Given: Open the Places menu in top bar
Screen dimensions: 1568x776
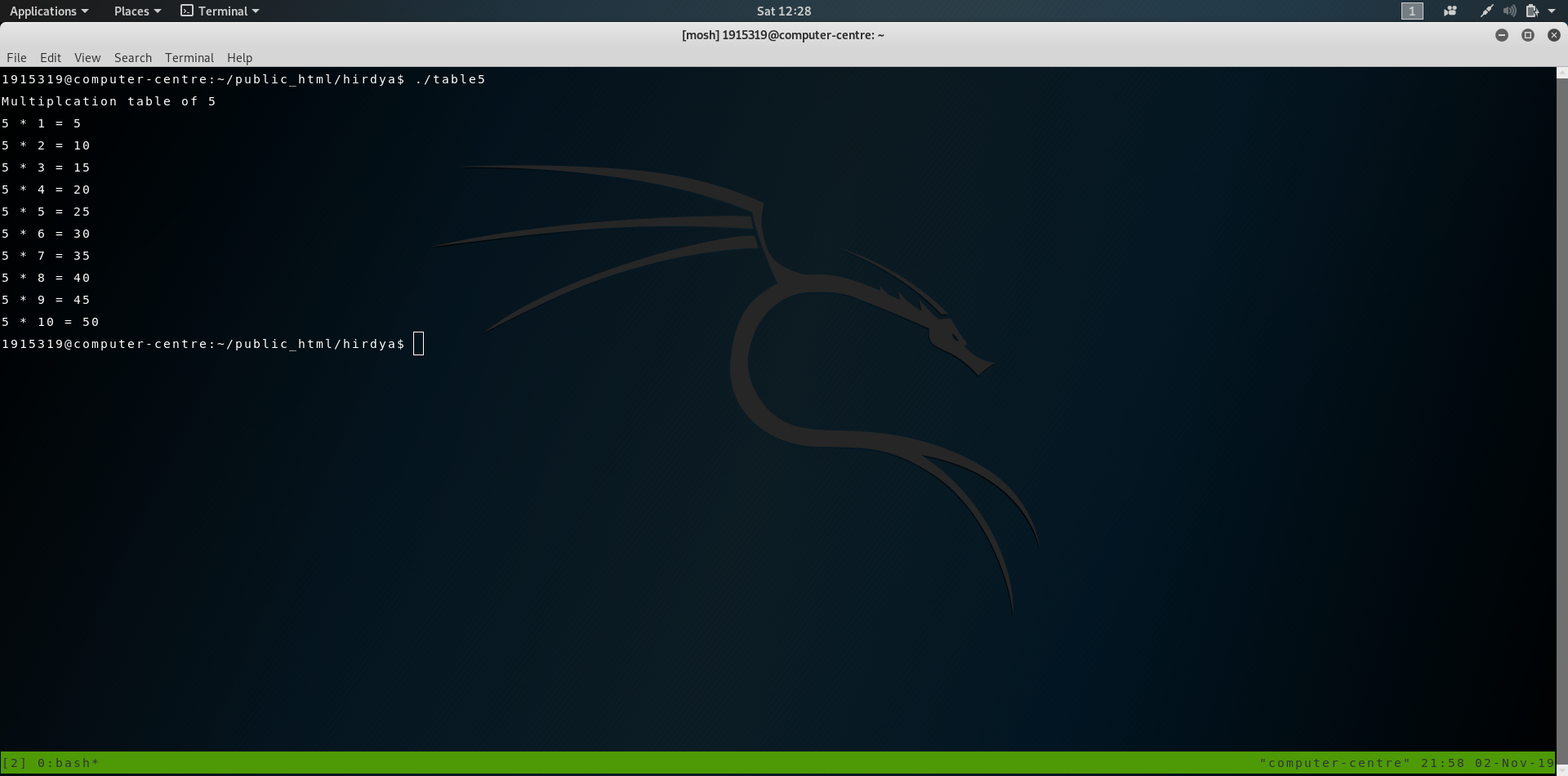Looking at the screenshot, I should pyautogui.click(x=137, y=11).
